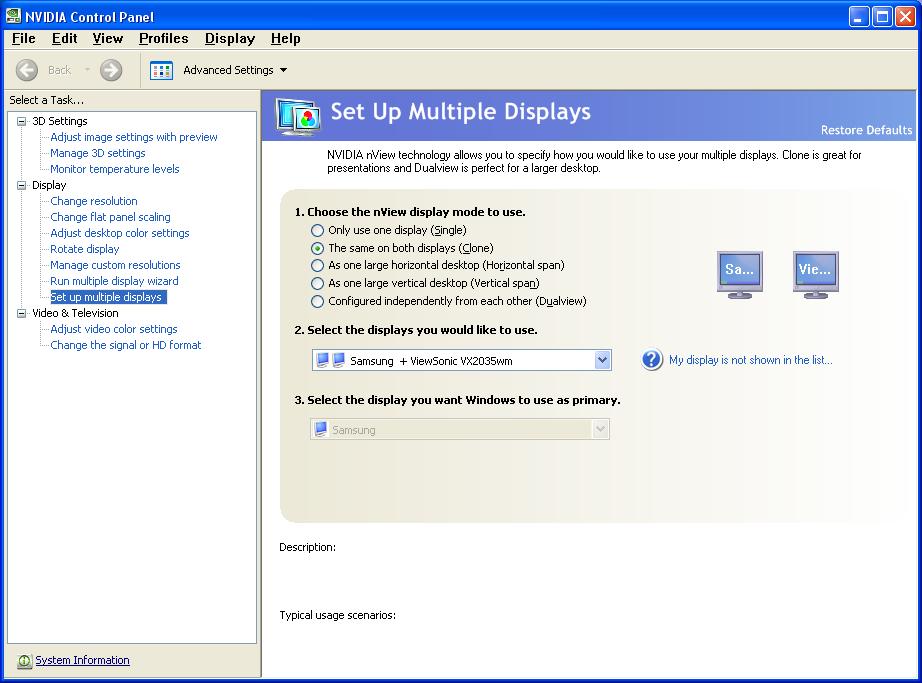Open Rotate display task
Screen dimensions: 922x683
pos(85,249)
